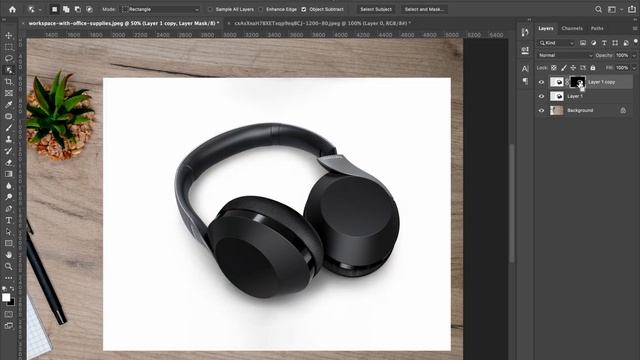Hide Layer 1 with eye icon
The width and height of the screenshot is (640, 360).
pos(541,96)
